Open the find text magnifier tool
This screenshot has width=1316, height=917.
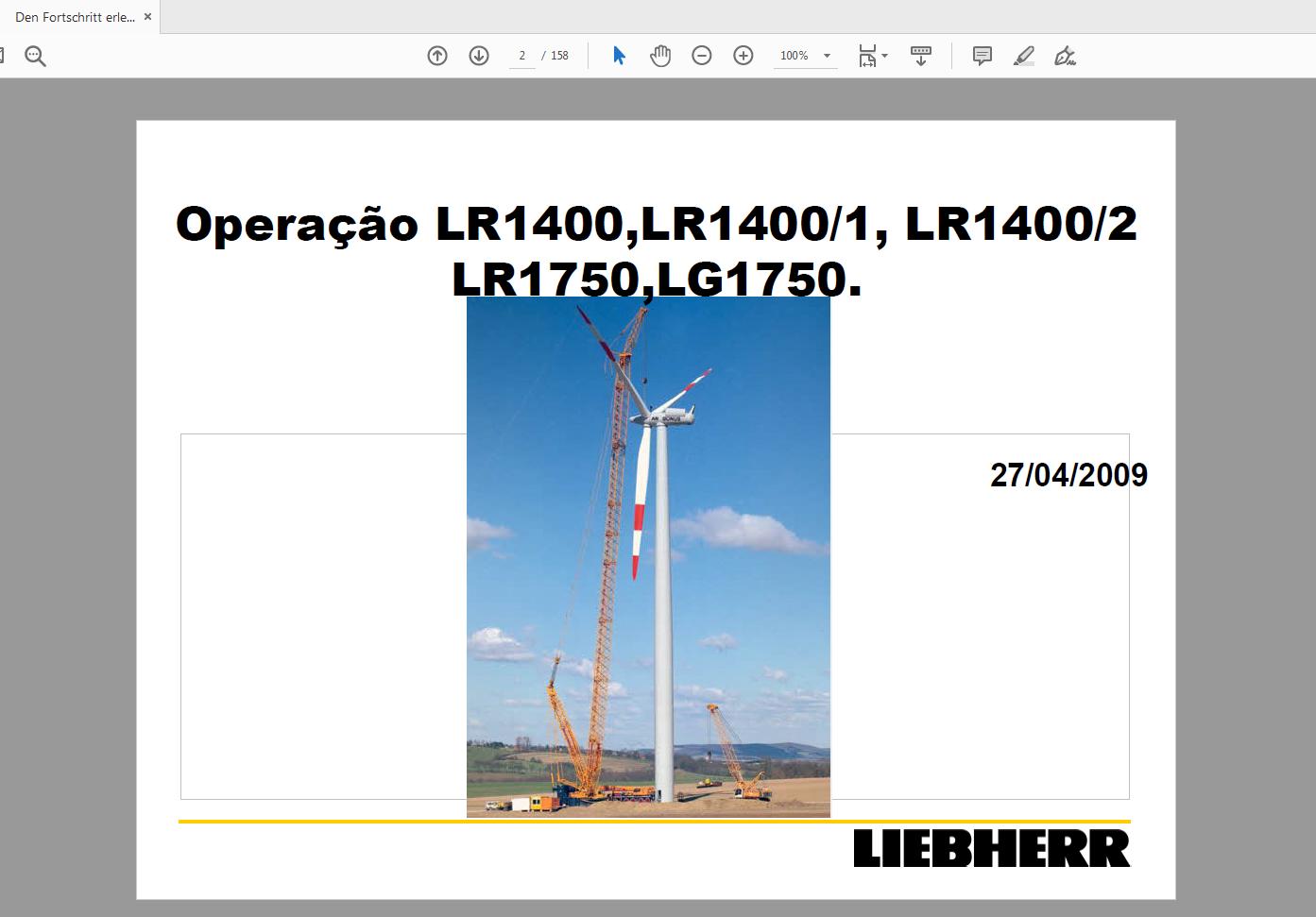click(35, 56)
